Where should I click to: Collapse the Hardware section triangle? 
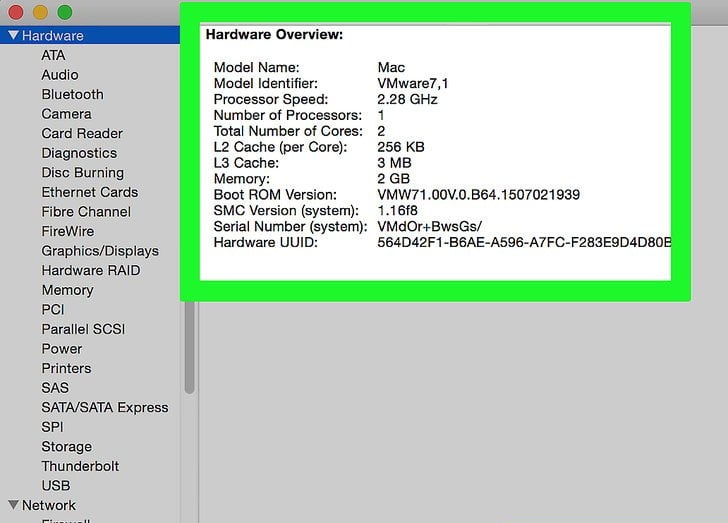click(13, 35)
